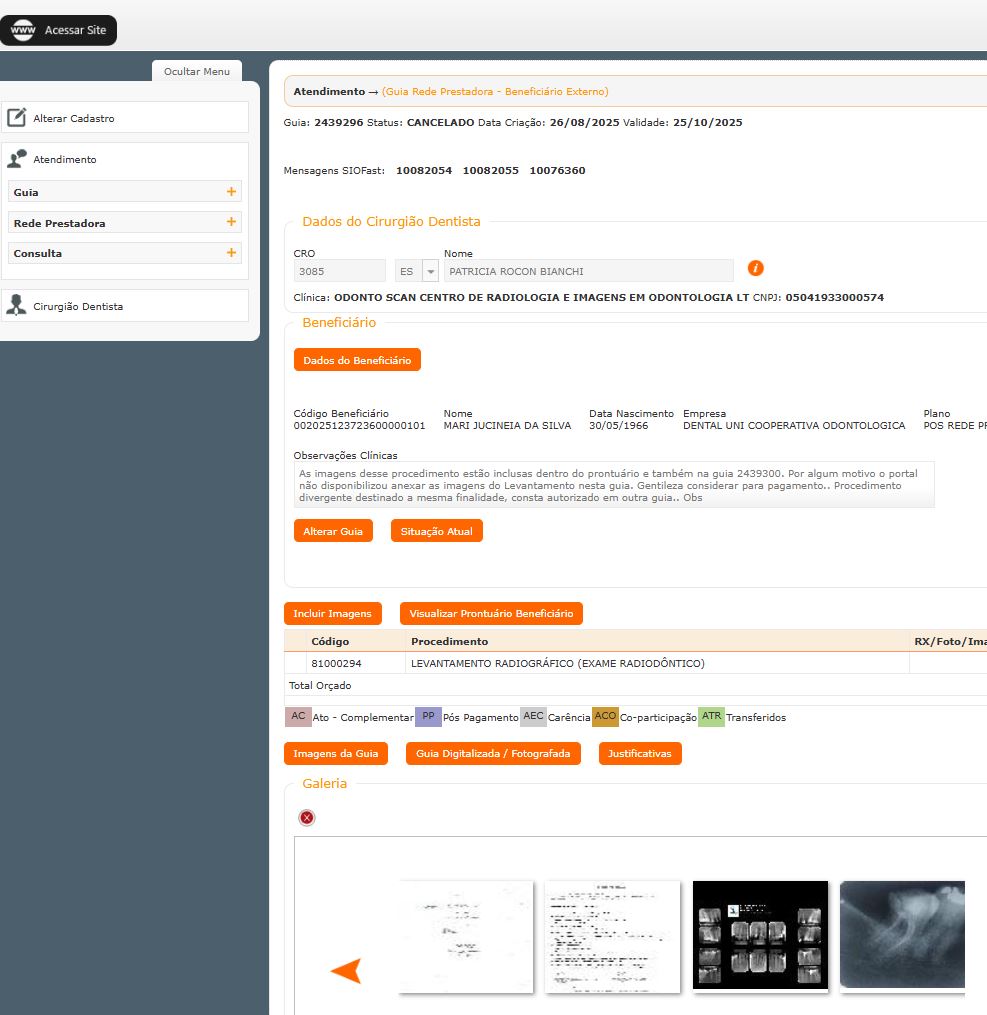Click the green ATR legend swatch
The width and height of the screenshot is (987, 1015).
711,716
